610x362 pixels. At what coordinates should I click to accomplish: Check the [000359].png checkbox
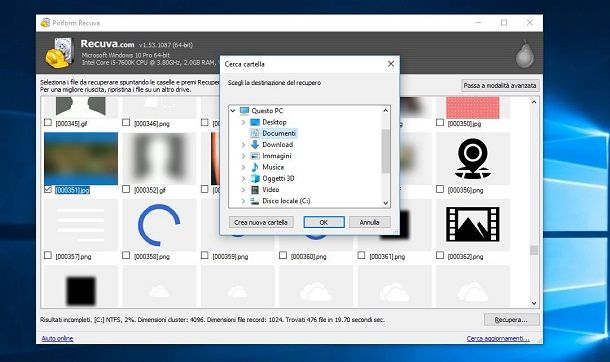coord(205,255)
